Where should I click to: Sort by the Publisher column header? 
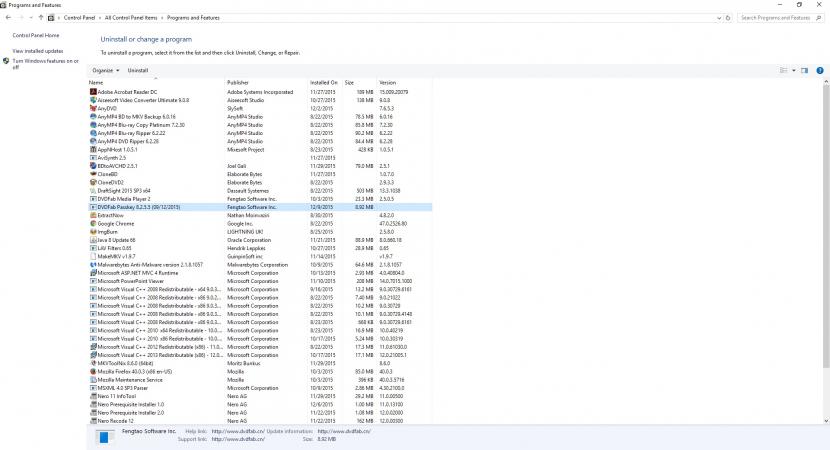[x=238, y=82]
